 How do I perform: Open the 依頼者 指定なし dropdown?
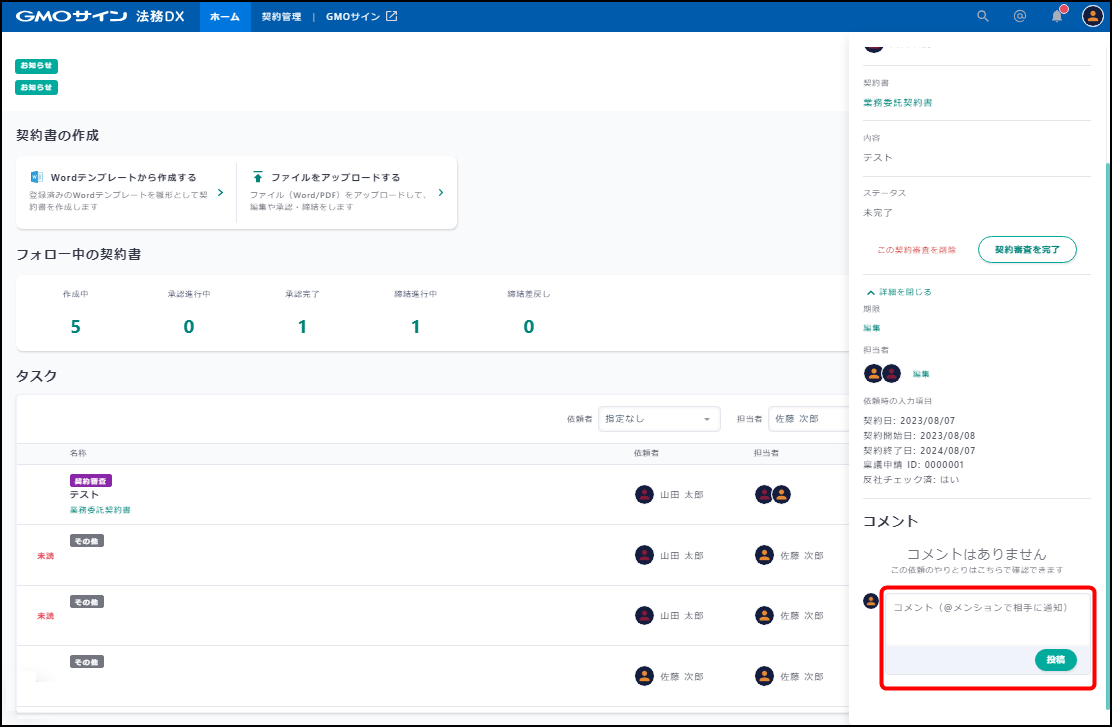(x=659, y=419)
